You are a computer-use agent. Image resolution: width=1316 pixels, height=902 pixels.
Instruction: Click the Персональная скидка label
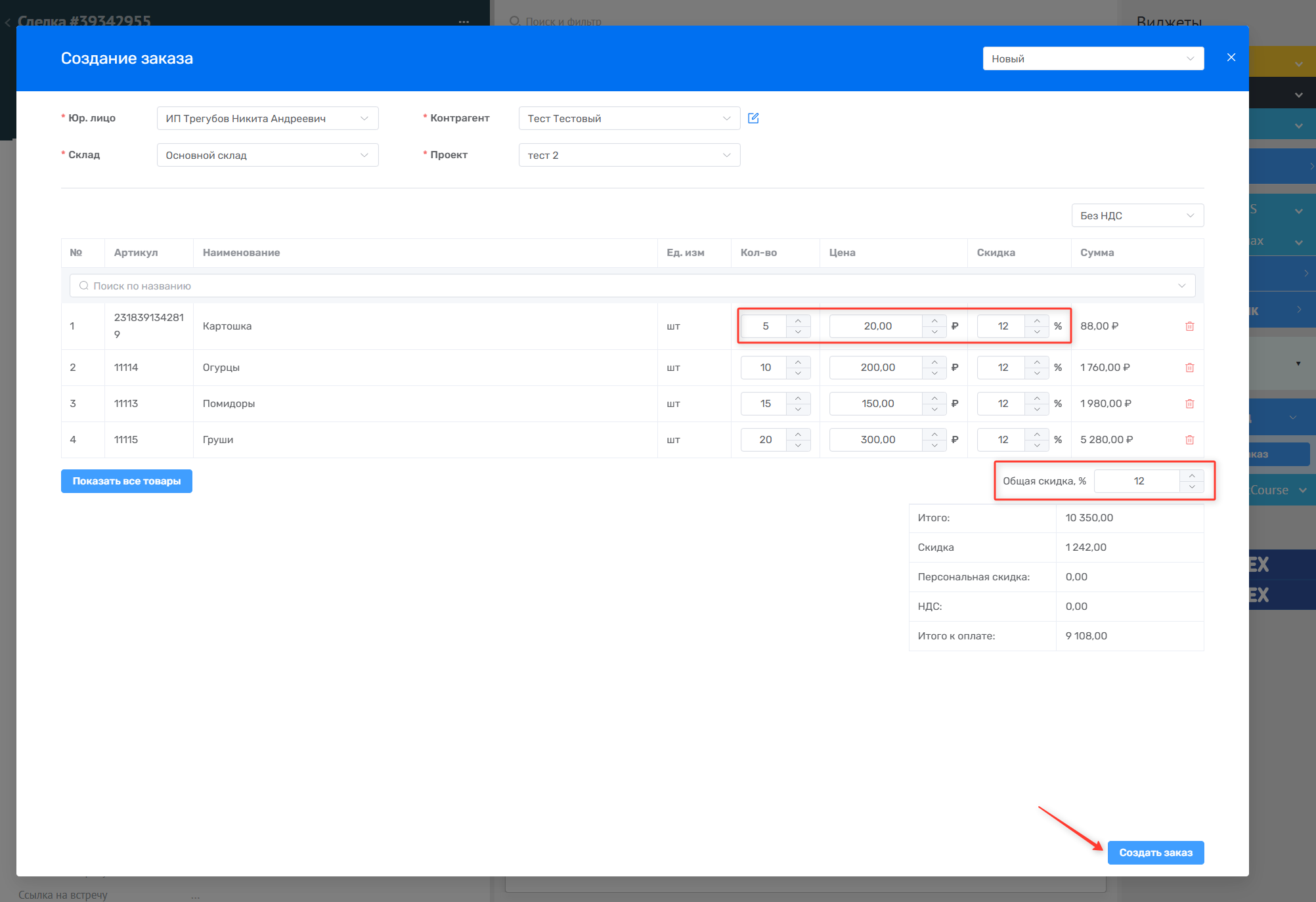[974, 577]
